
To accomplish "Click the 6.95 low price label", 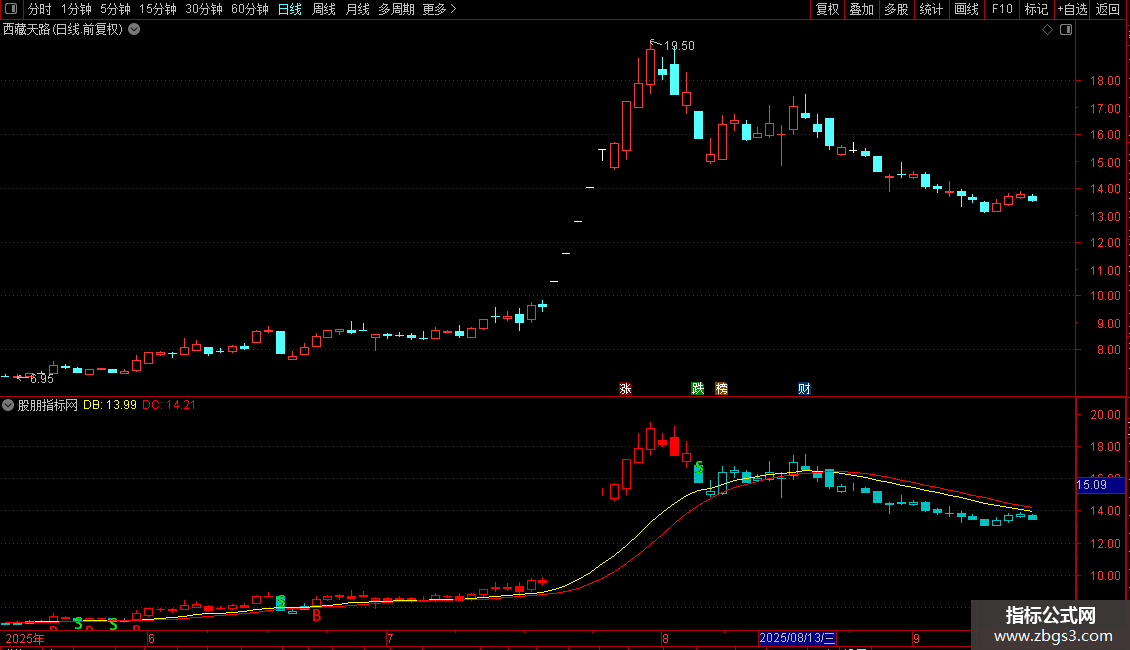I will [42, 379].
